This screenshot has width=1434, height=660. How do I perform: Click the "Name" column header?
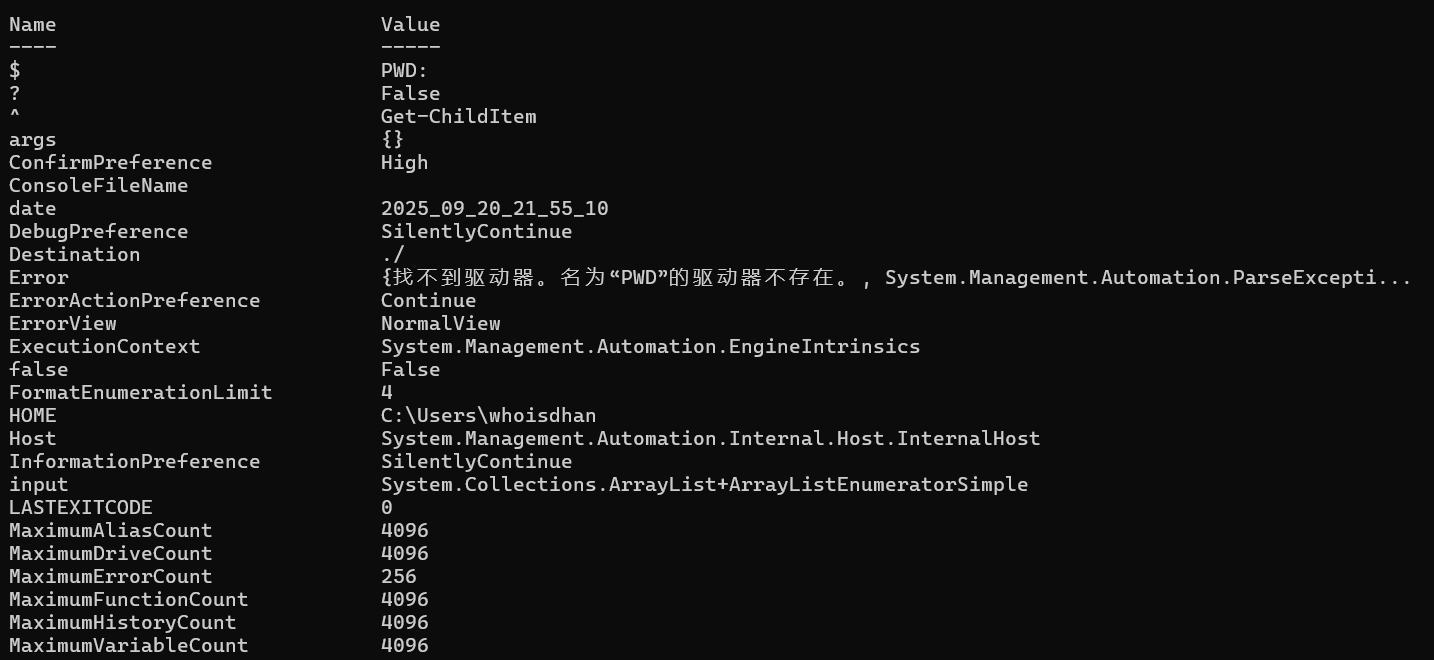[33, 24]
